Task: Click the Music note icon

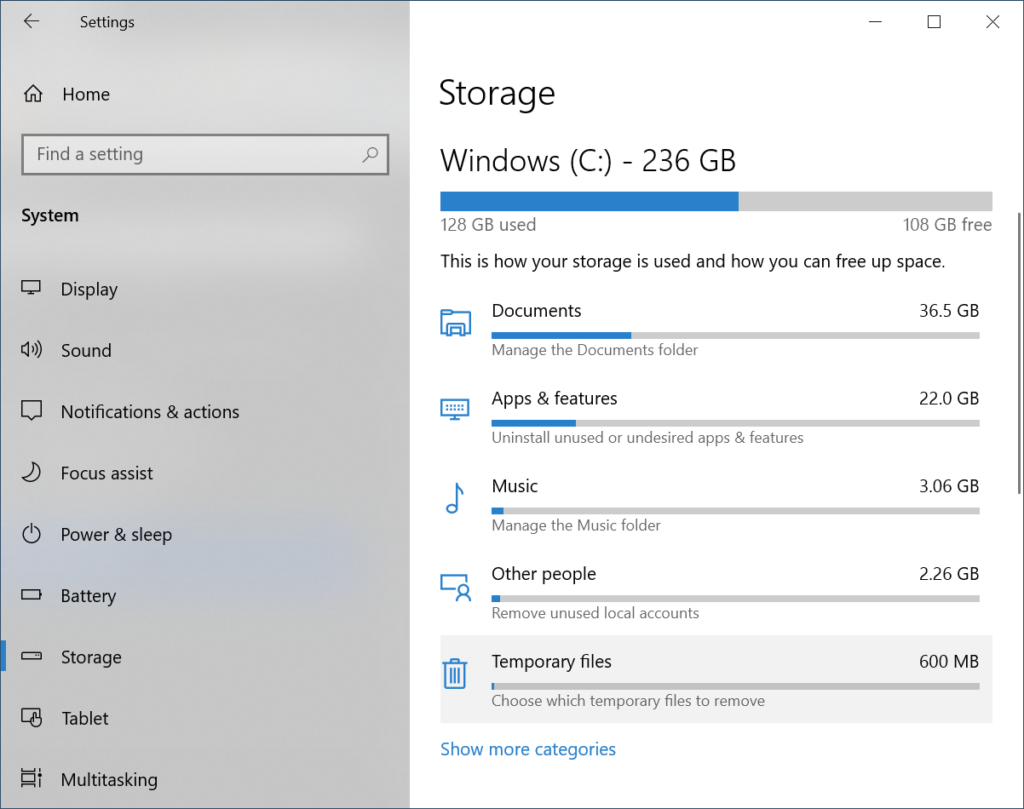Action: [x=455, y=498]
